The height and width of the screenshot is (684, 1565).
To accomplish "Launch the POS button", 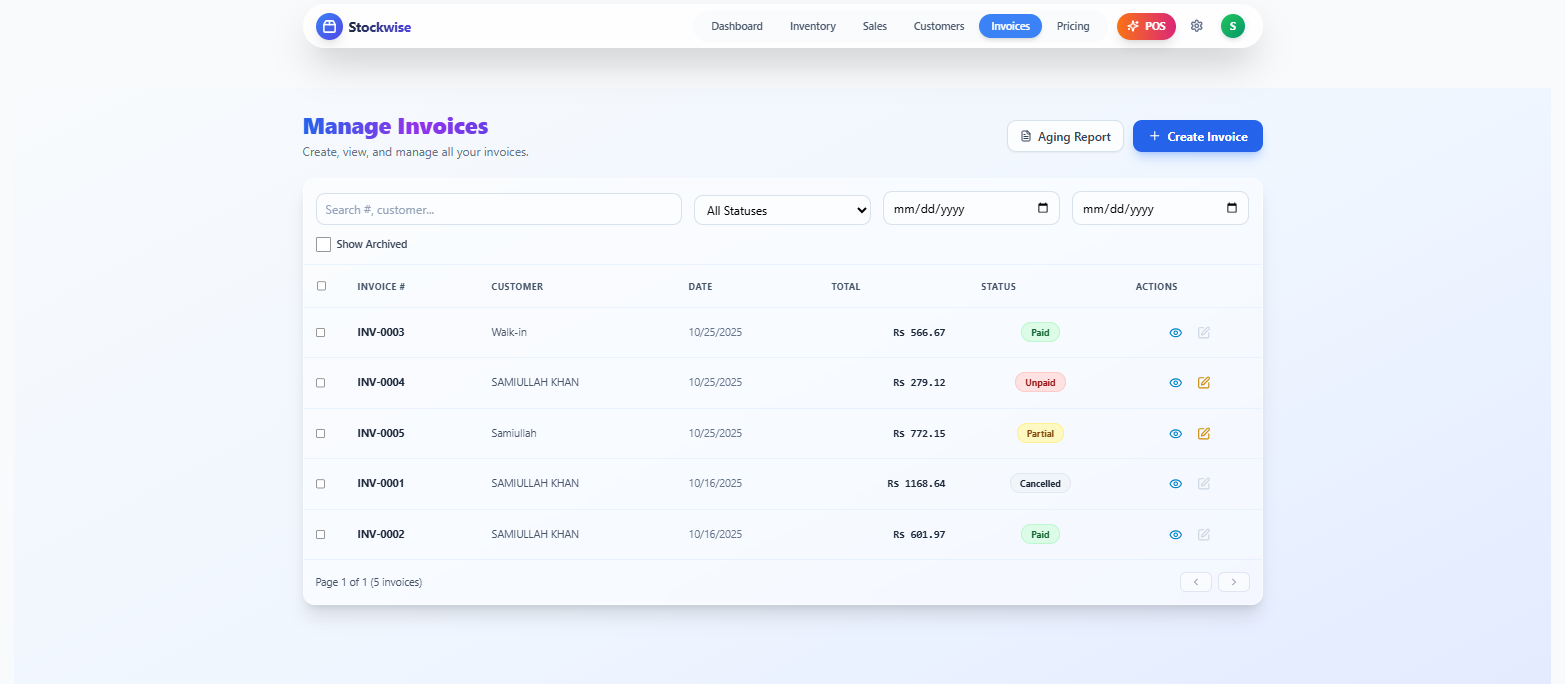I will pos(1146,26).
